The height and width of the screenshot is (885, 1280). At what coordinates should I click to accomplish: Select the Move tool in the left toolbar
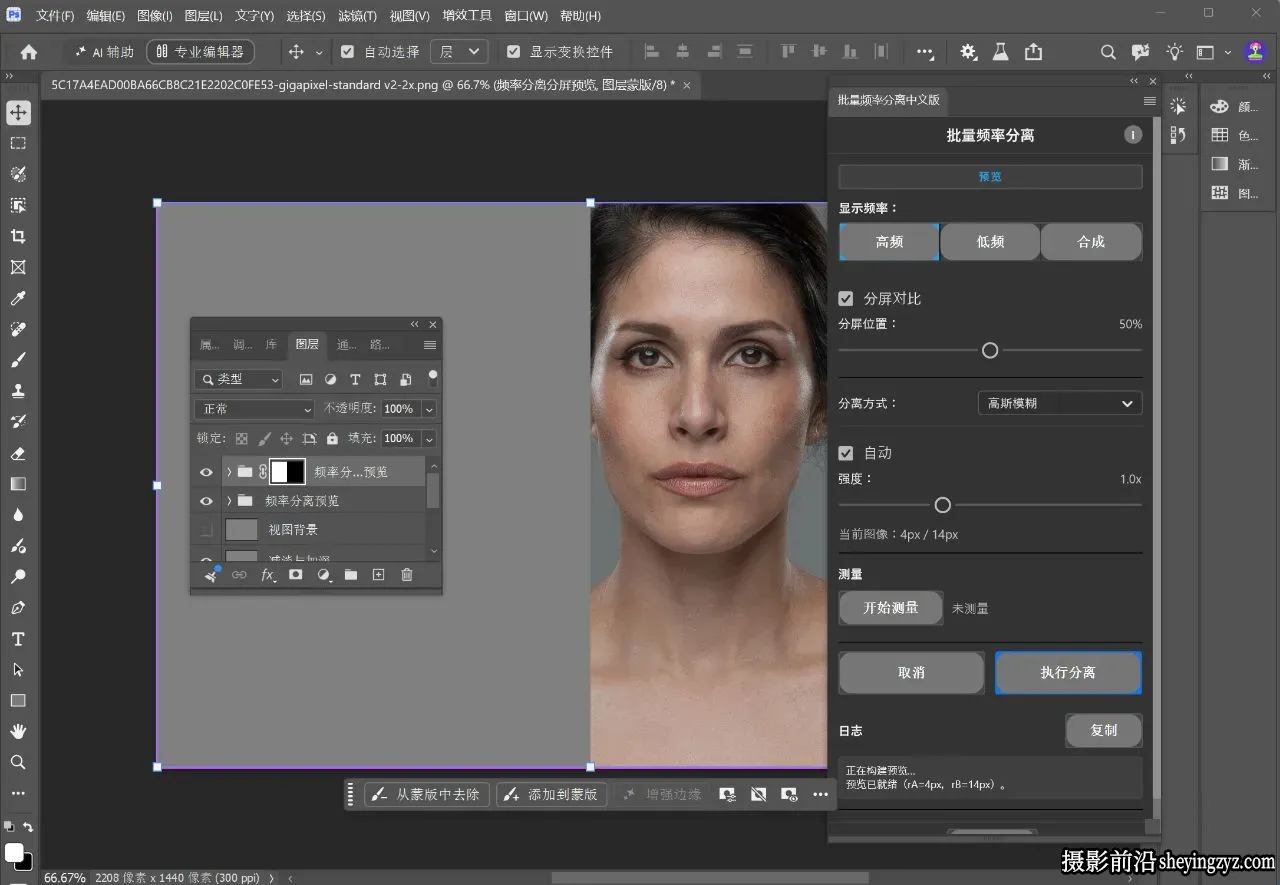coord(18,112)
